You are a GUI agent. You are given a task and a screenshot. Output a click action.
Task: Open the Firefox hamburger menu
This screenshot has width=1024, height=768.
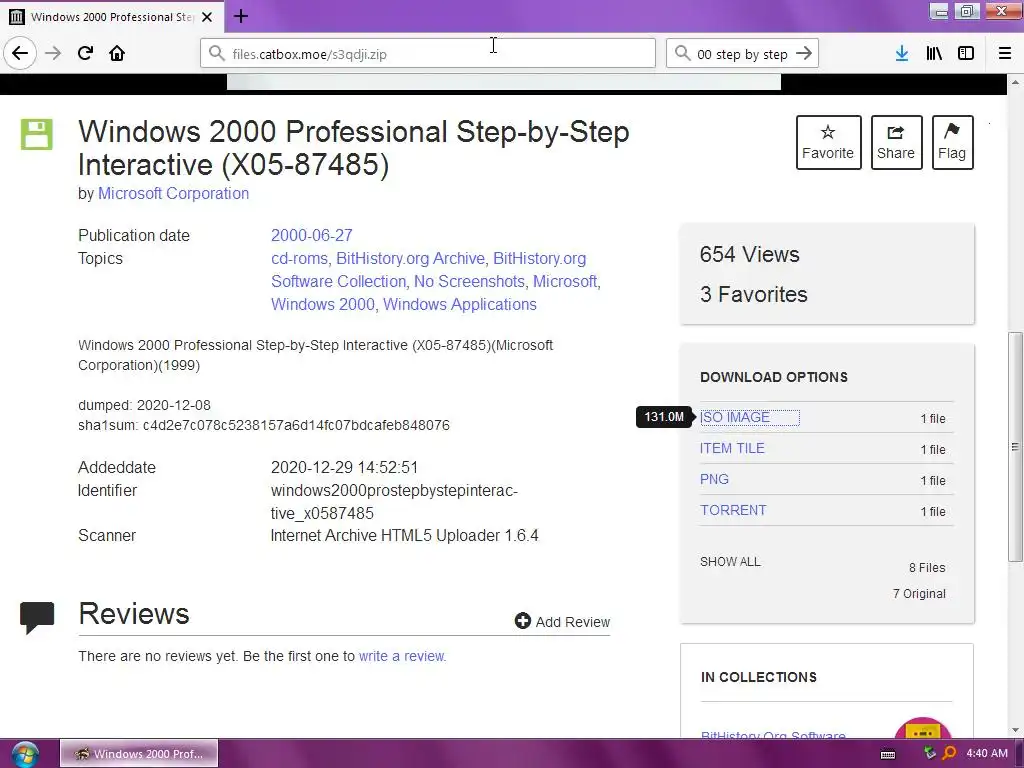pyautogui.click(x=1005, y=54)
